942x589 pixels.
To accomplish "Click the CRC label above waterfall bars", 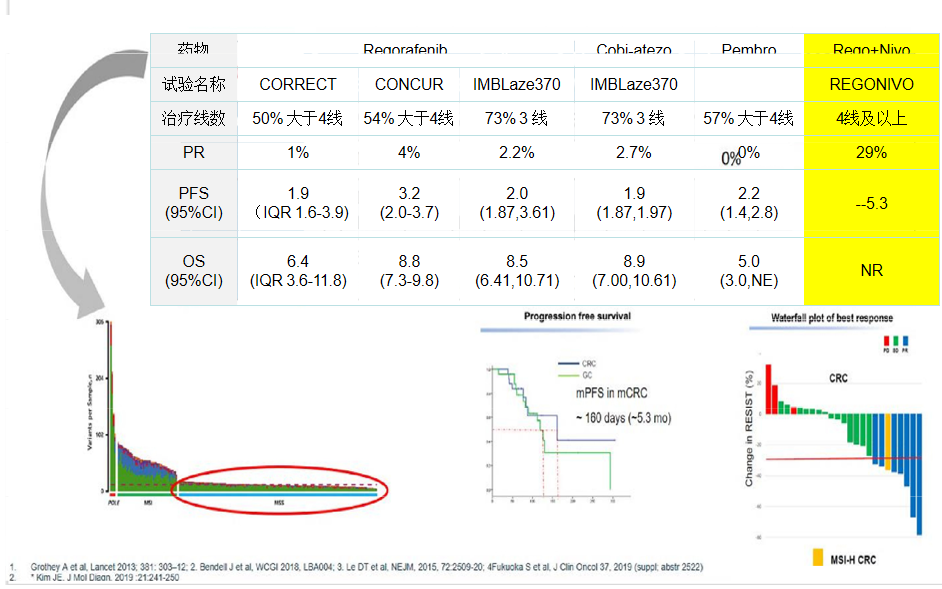I will coord(838,378).
